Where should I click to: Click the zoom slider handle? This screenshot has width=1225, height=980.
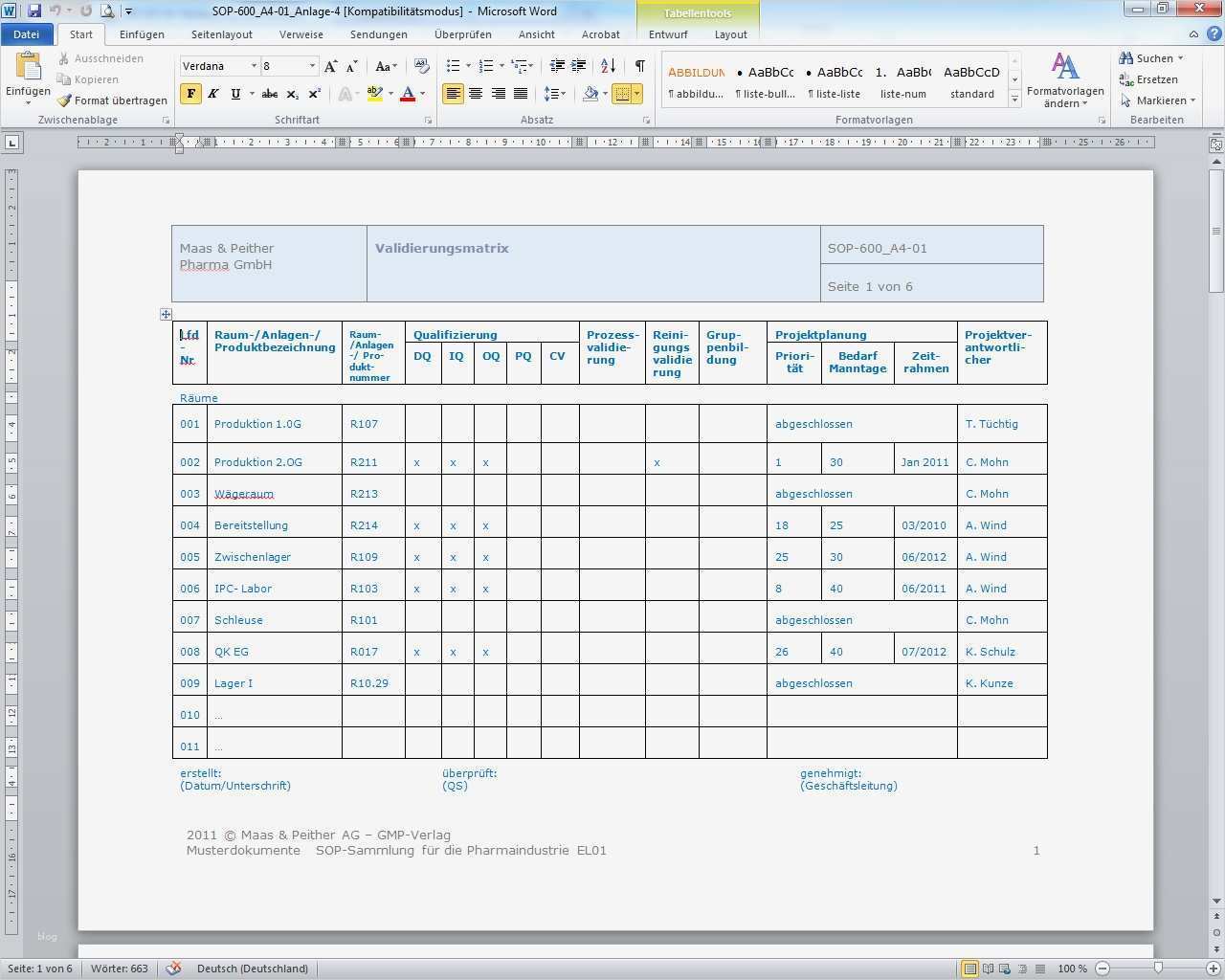(1158, 969)
